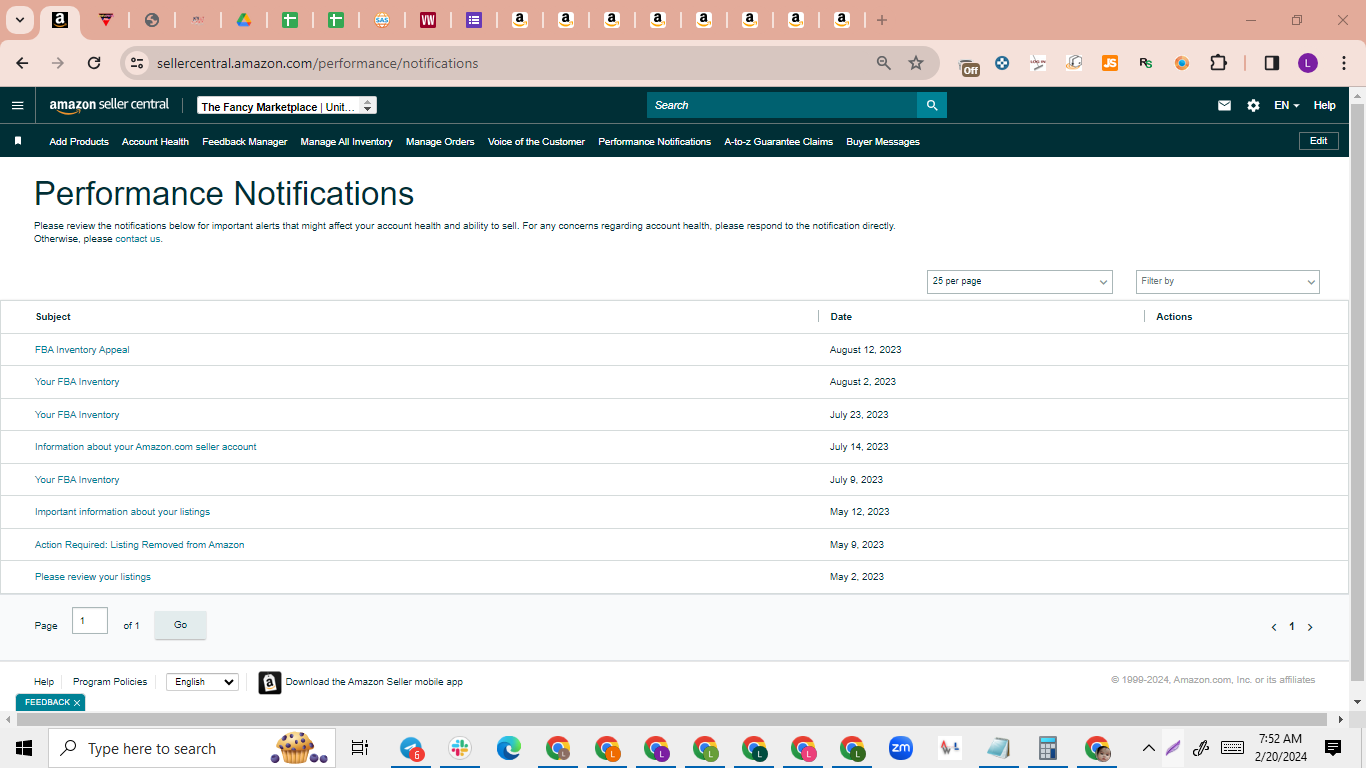1366x768 pixels.
Task: Open the EN language dropdown in header
Action: click(x=1286, y=105)
